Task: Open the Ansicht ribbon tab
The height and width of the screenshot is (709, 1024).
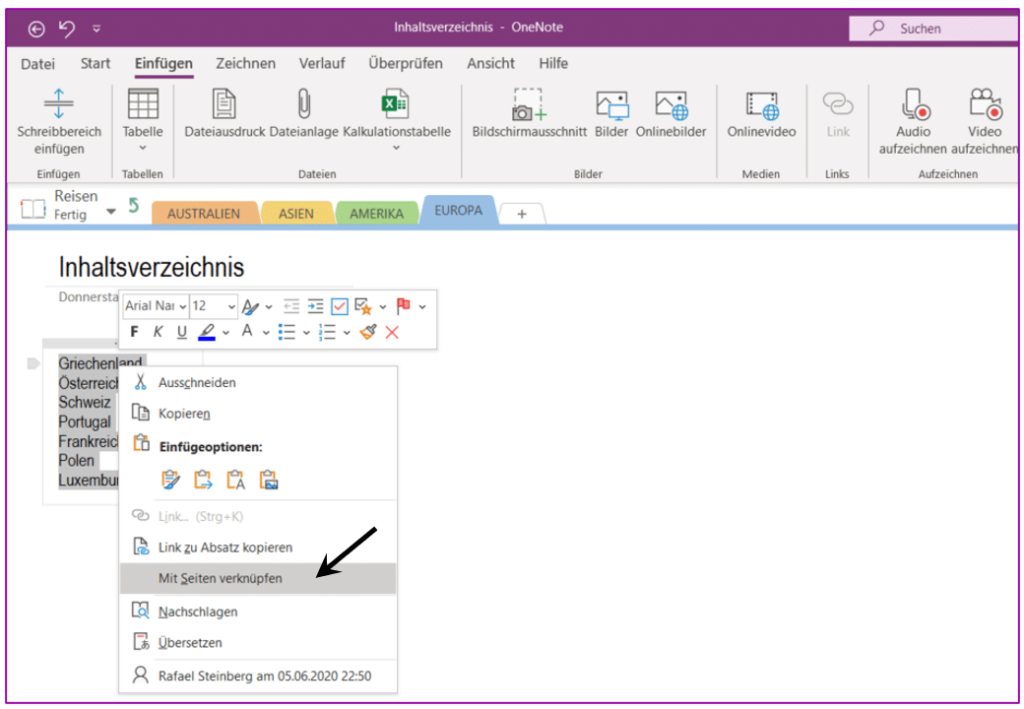Action: (490, 63)
